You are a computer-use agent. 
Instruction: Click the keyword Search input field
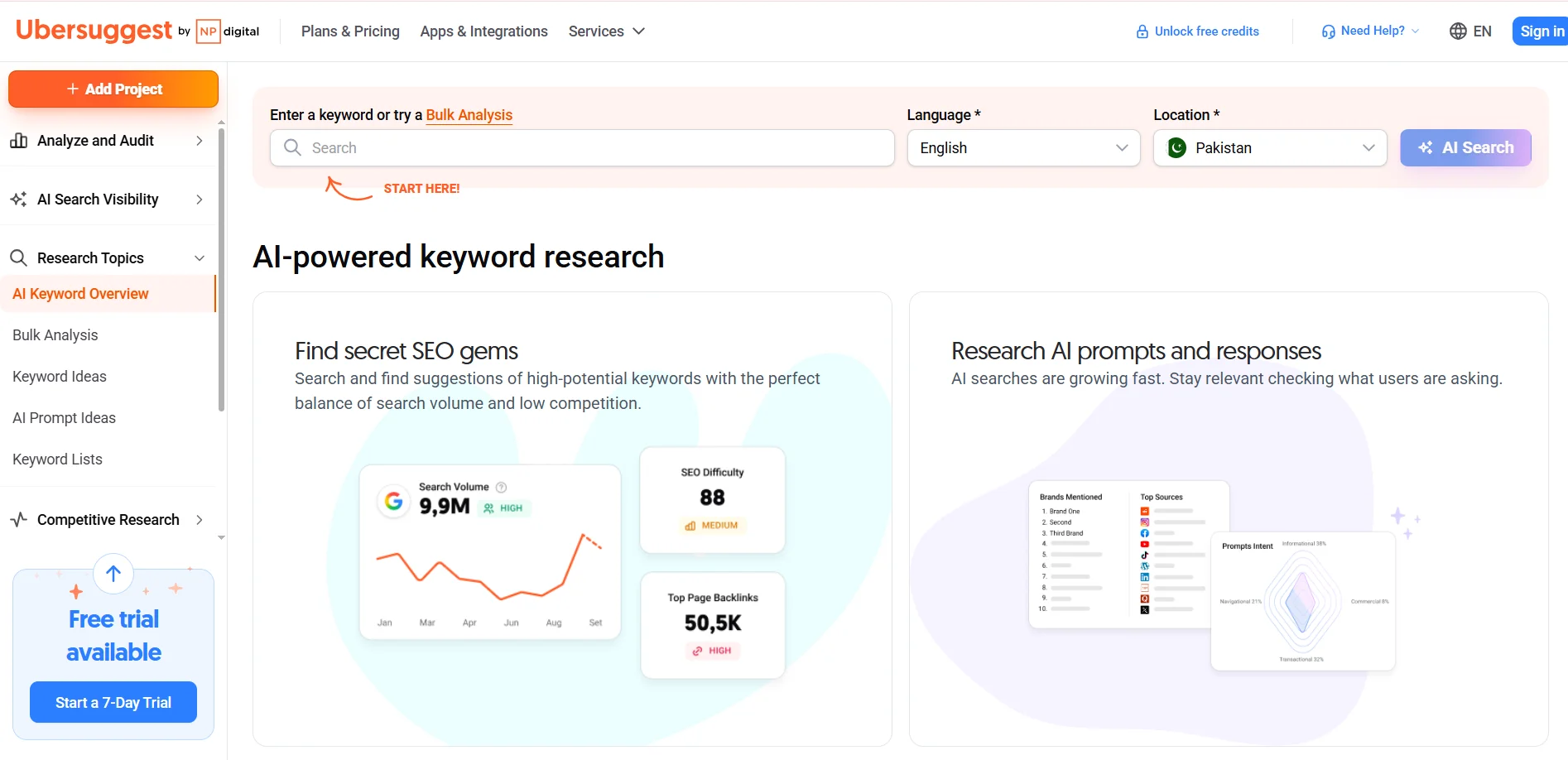click(582, 148)
